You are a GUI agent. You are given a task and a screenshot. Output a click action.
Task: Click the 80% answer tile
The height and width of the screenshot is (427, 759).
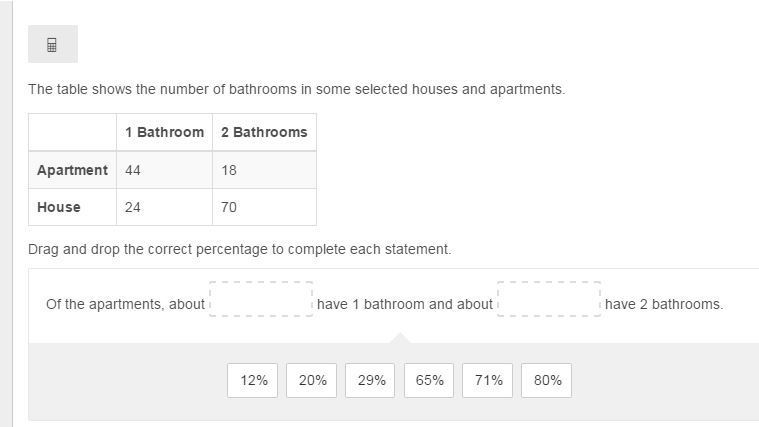tap(546, 381)
